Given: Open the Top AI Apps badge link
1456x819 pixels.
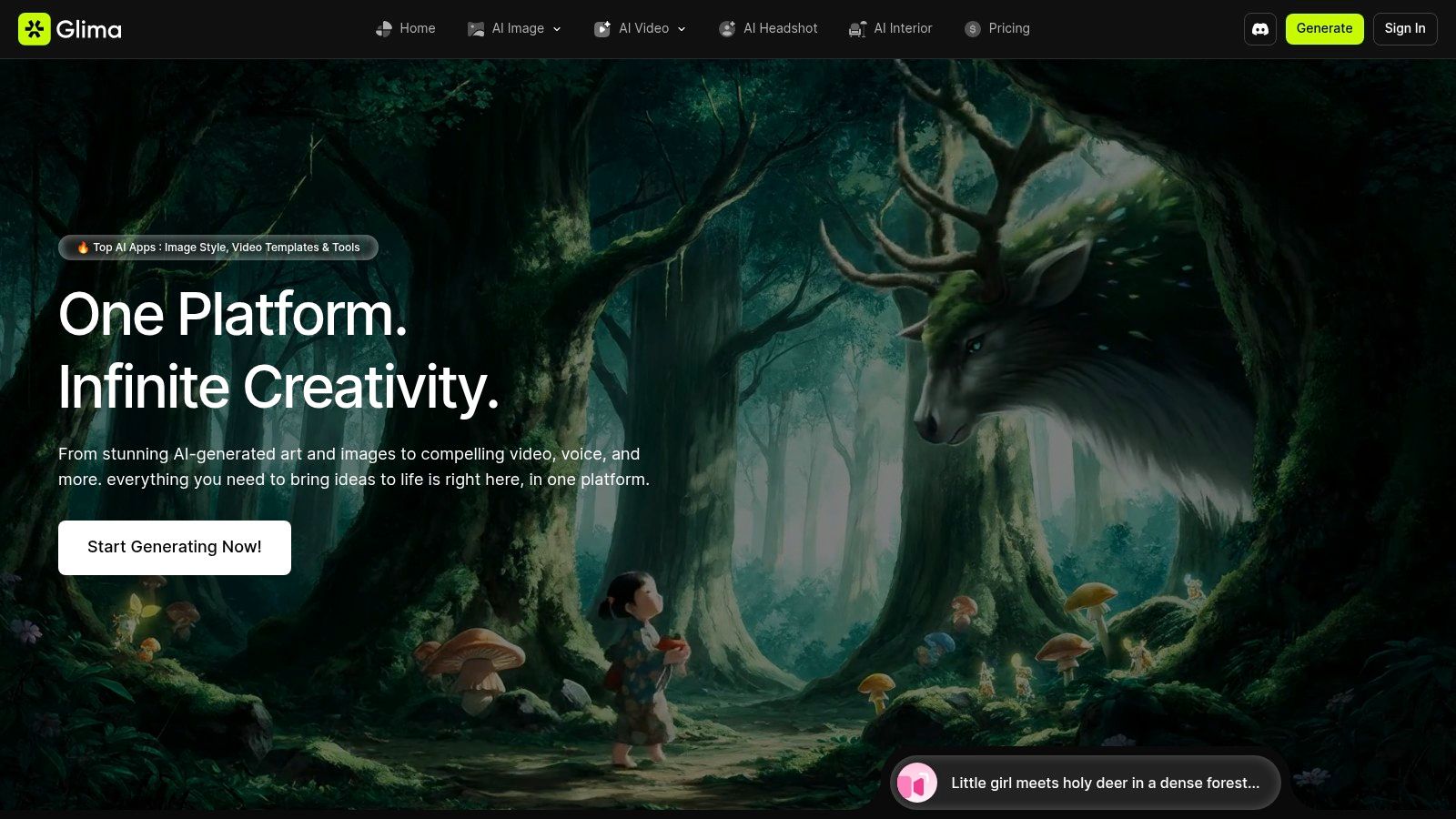Looking at the screenshot, I should 218,248.
